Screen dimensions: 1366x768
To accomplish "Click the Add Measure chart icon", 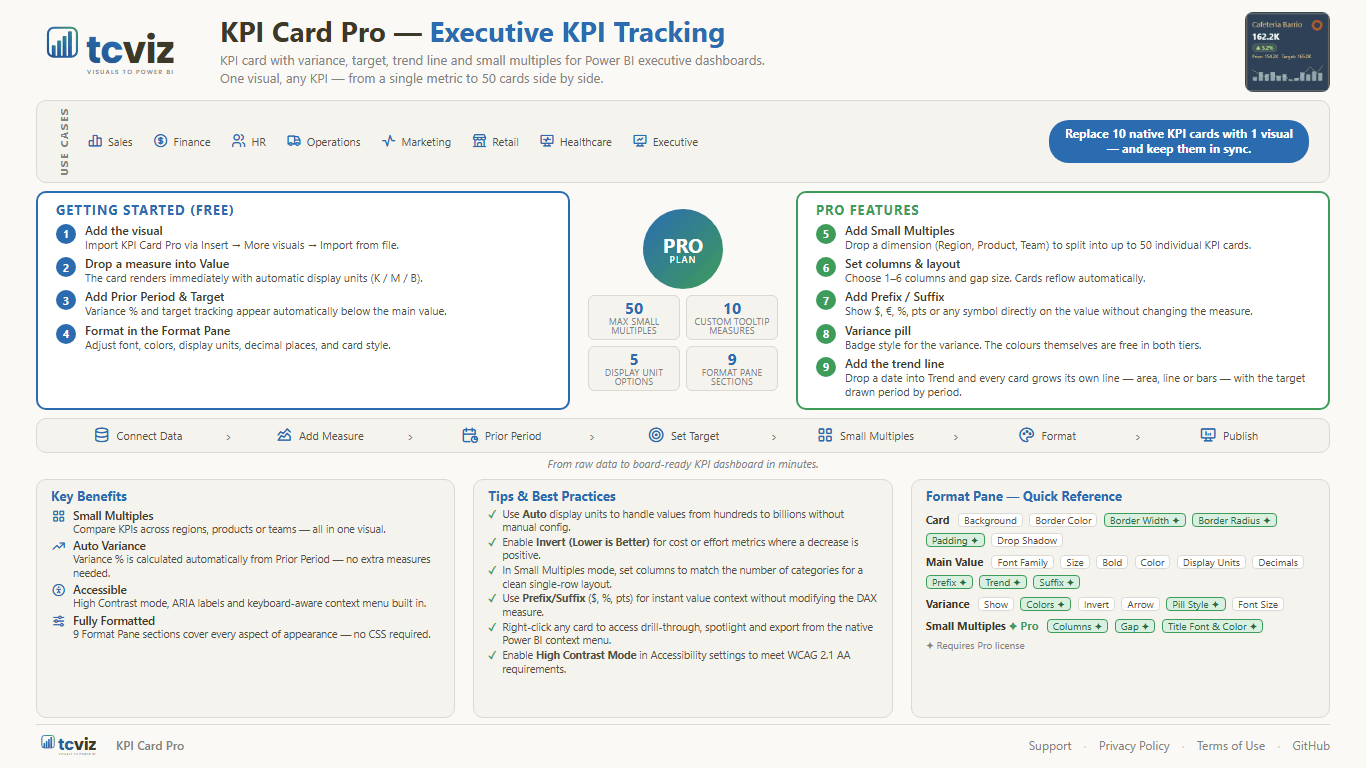I will point(284,435).
